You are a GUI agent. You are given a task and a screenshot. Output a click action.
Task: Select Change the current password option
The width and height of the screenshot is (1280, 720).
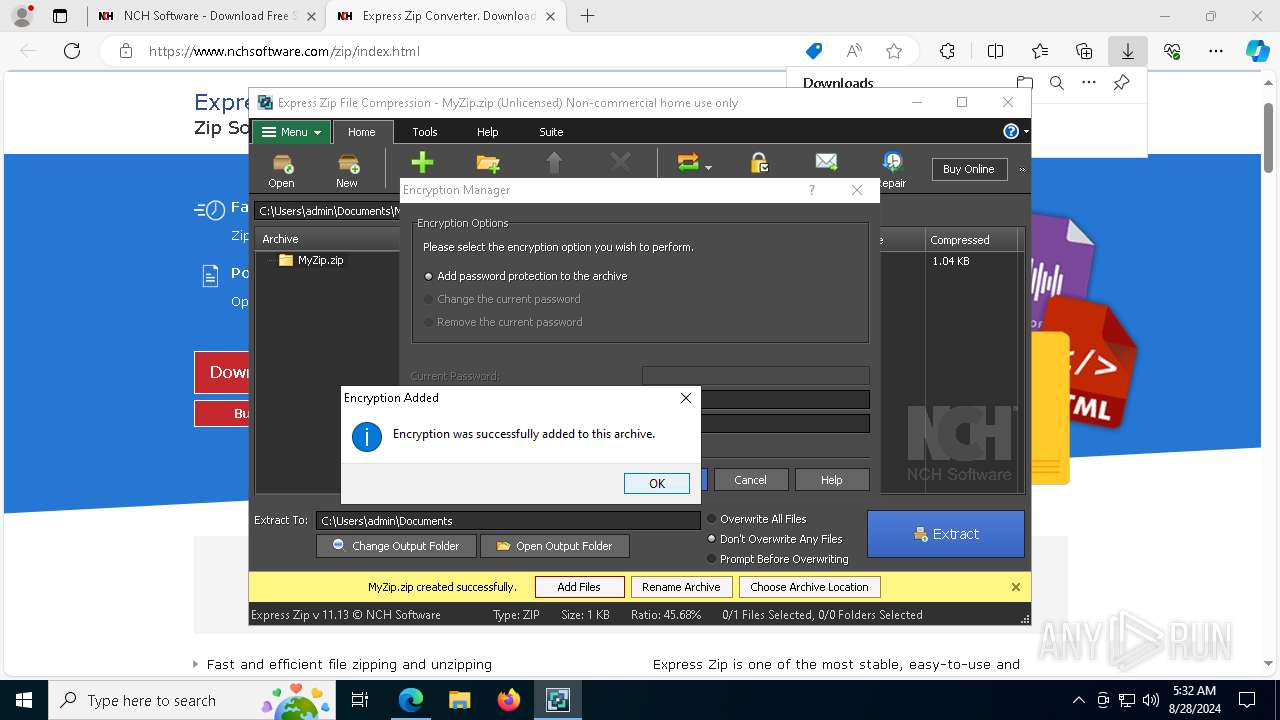point(502,299)
